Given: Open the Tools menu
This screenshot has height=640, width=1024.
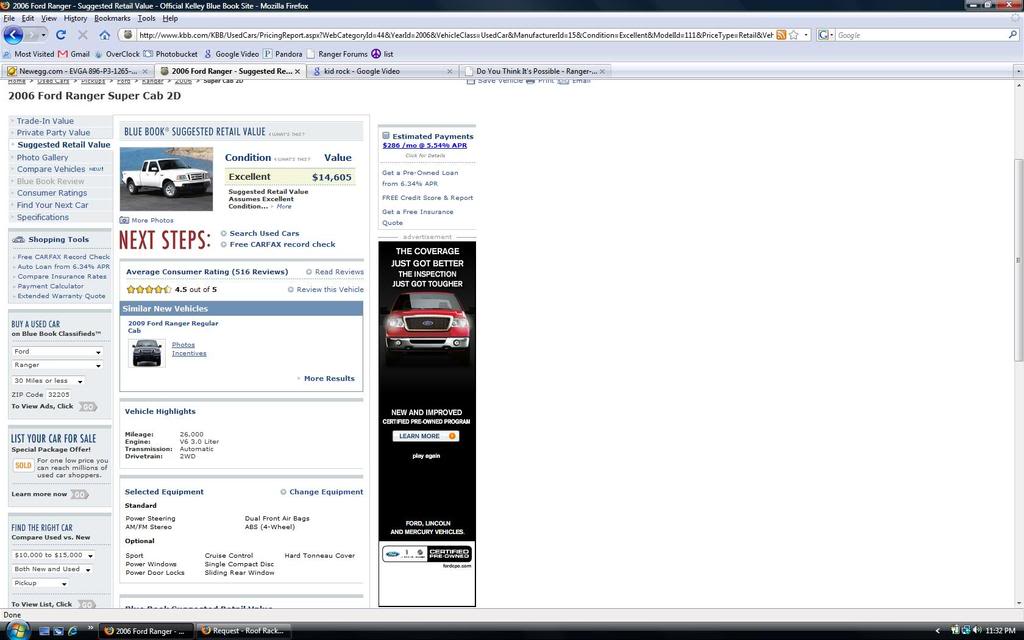Looking at the screenshot, I should [x=146, y=18].
